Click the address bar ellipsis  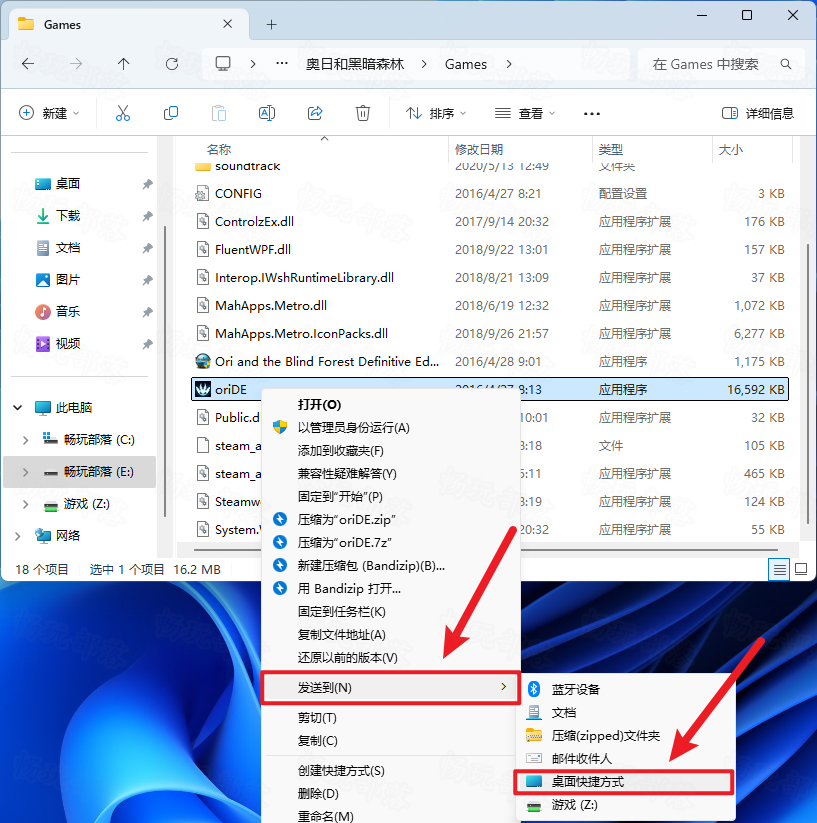click(x=282, y=64)
